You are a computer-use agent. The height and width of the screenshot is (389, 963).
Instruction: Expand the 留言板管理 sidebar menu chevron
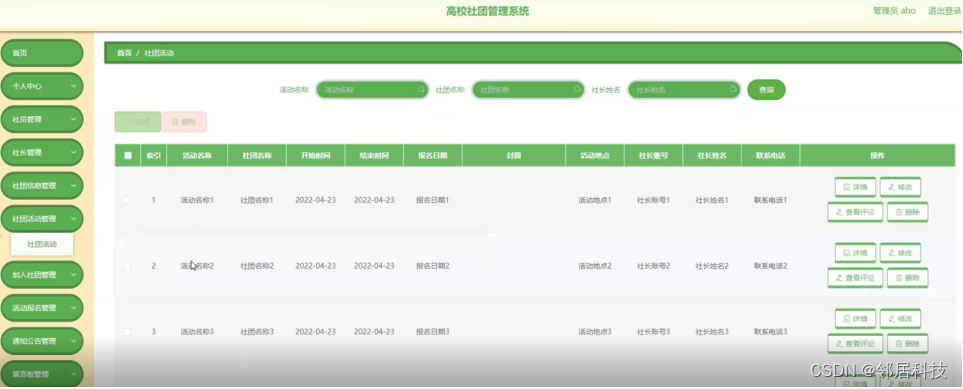point(74,374)
